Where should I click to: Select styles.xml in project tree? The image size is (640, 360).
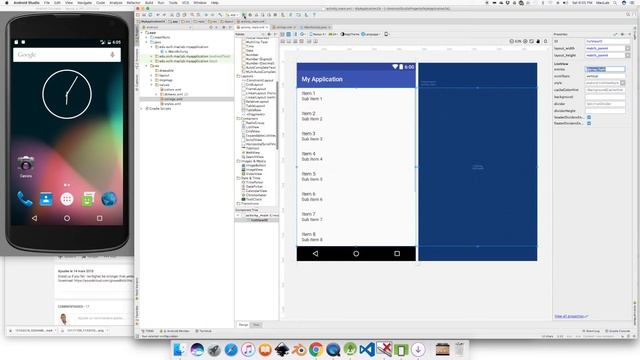tap(172, 104)
